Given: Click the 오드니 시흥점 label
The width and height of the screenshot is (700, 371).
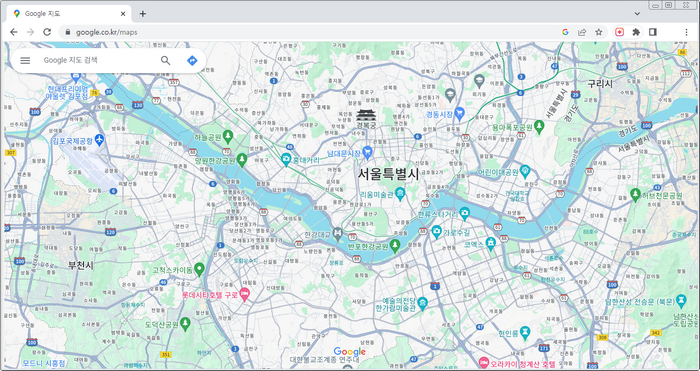Looking at the screenshot, I should click(44, 363).
